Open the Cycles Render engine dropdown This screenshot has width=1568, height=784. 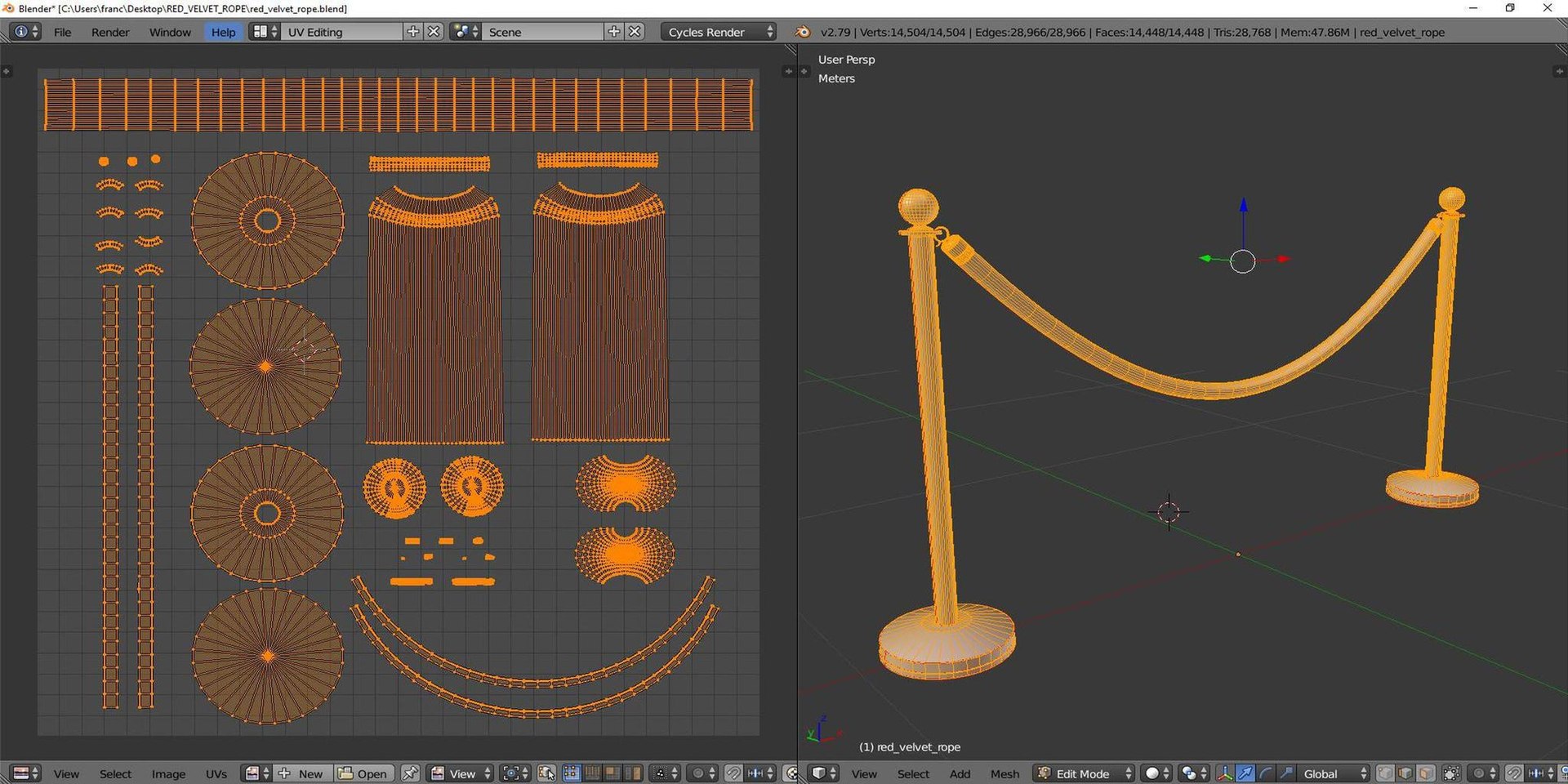[719, 32]
